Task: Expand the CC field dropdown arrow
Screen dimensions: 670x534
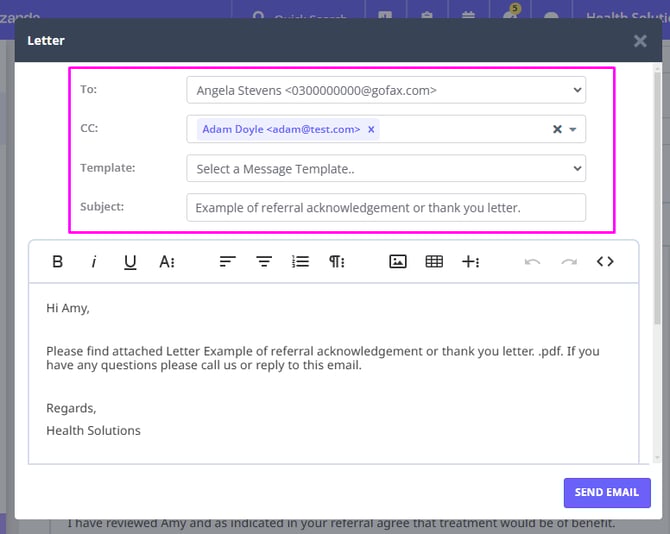Action: tap(573, 129)
